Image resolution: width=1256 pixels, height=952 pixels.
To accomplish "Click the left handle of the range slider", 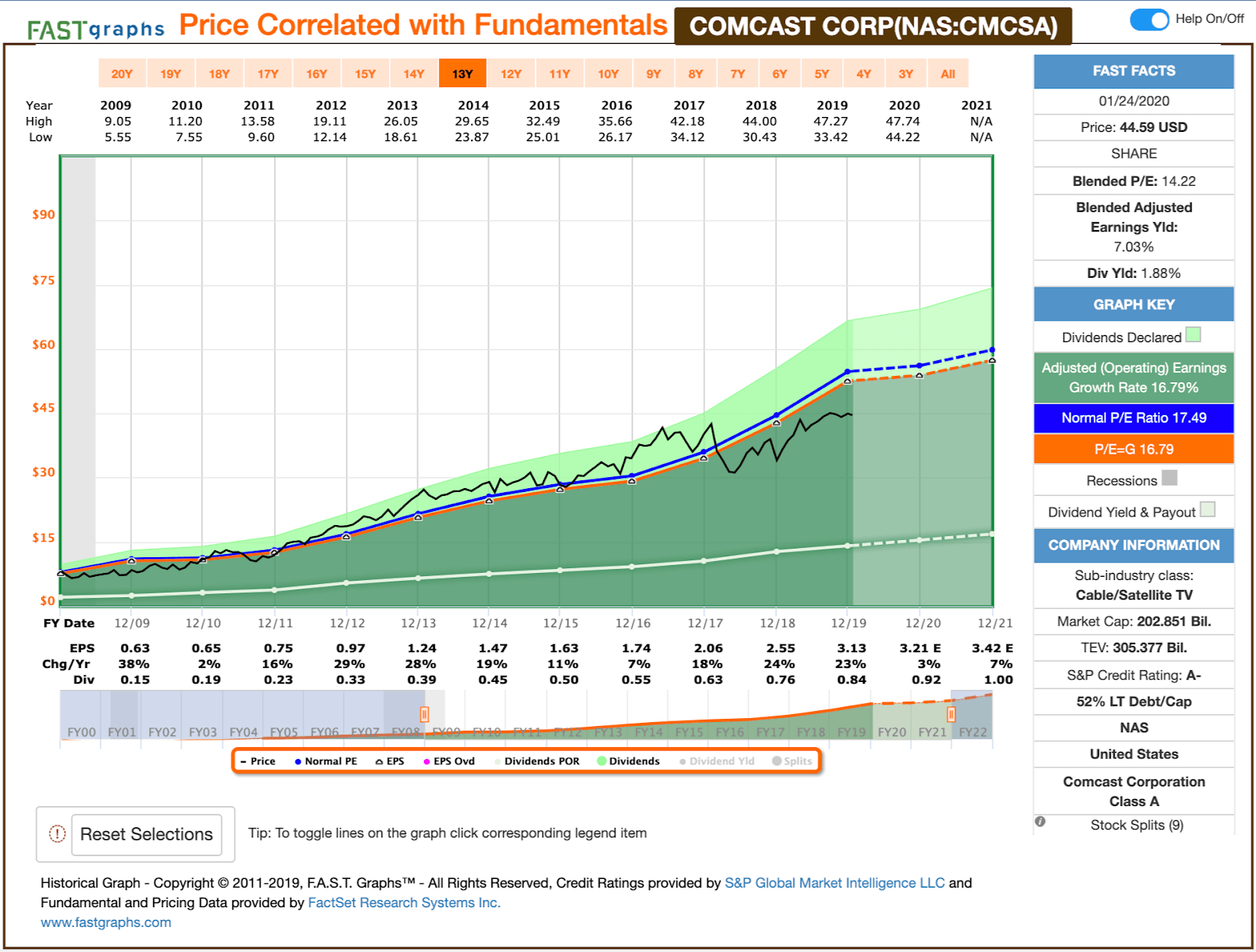I will pyautogui.click(x=425, y=714).
